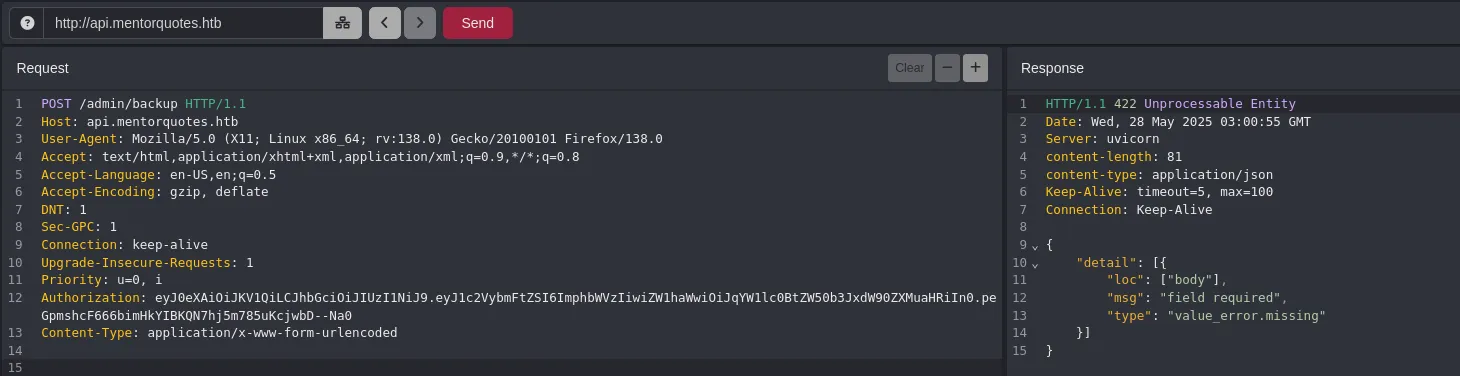This screenshot has width=1460, height=376.
Task: Select the Response panel title
Action: 1052,68
